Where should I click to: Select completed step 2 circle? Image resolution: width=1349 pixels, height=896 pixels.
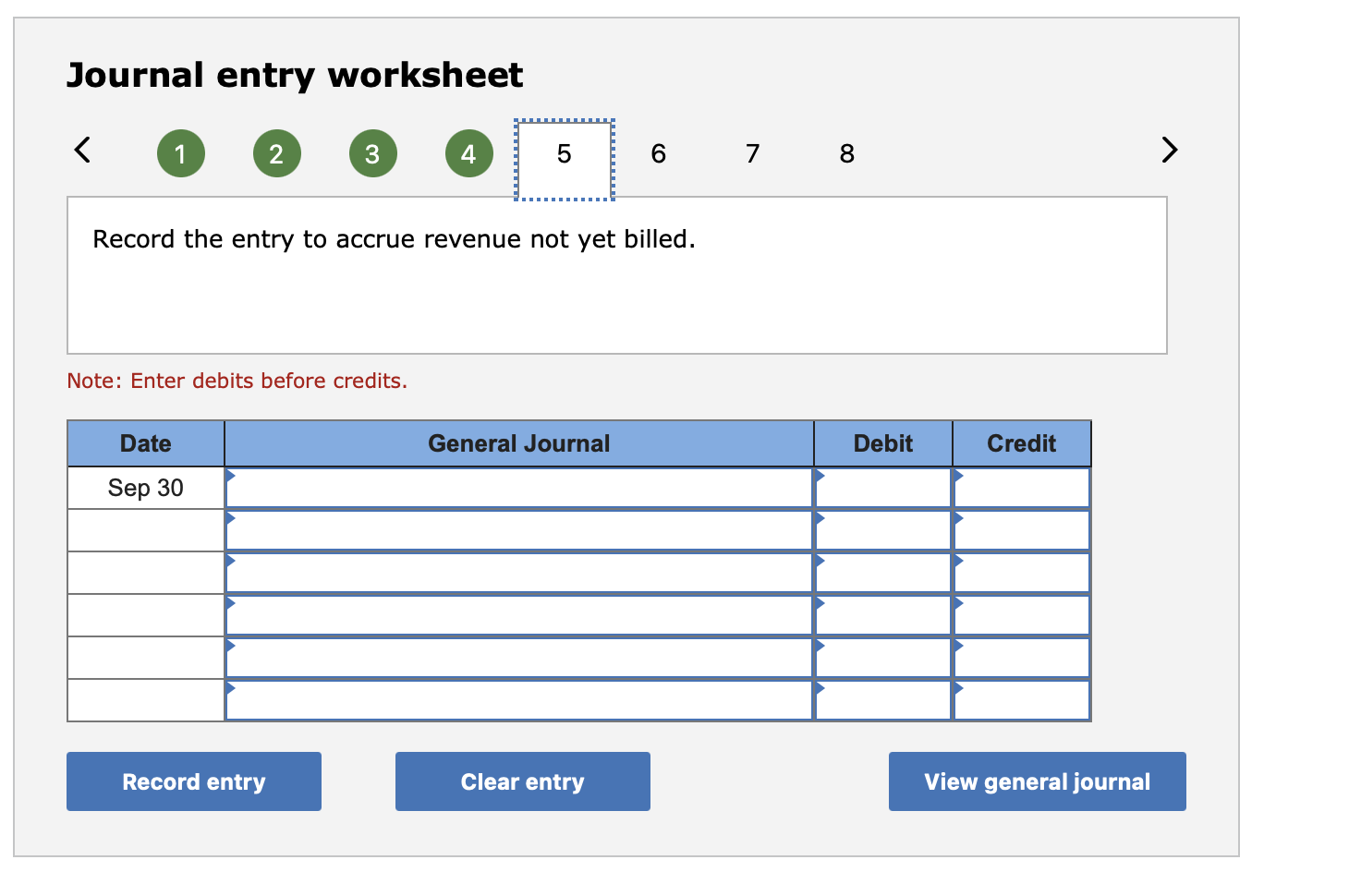276,153
